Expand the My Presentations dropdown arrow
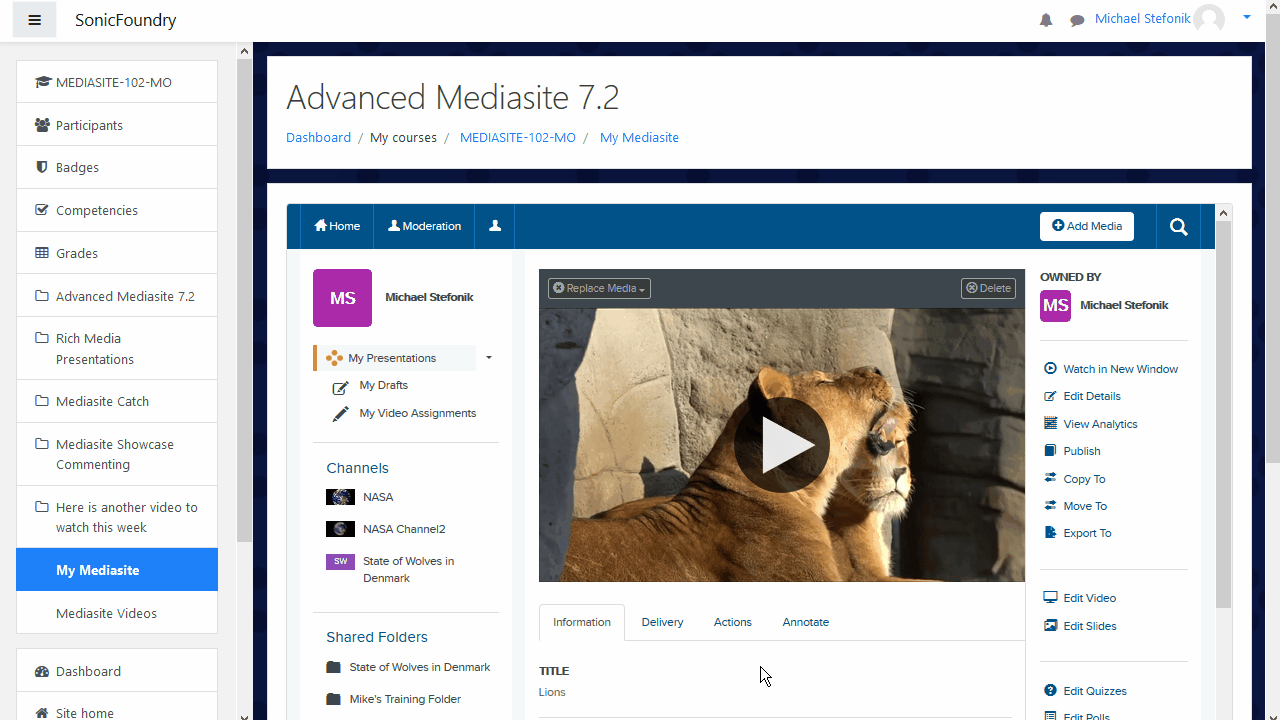Screen dimensions: 1280x720 tap(489, 357)
